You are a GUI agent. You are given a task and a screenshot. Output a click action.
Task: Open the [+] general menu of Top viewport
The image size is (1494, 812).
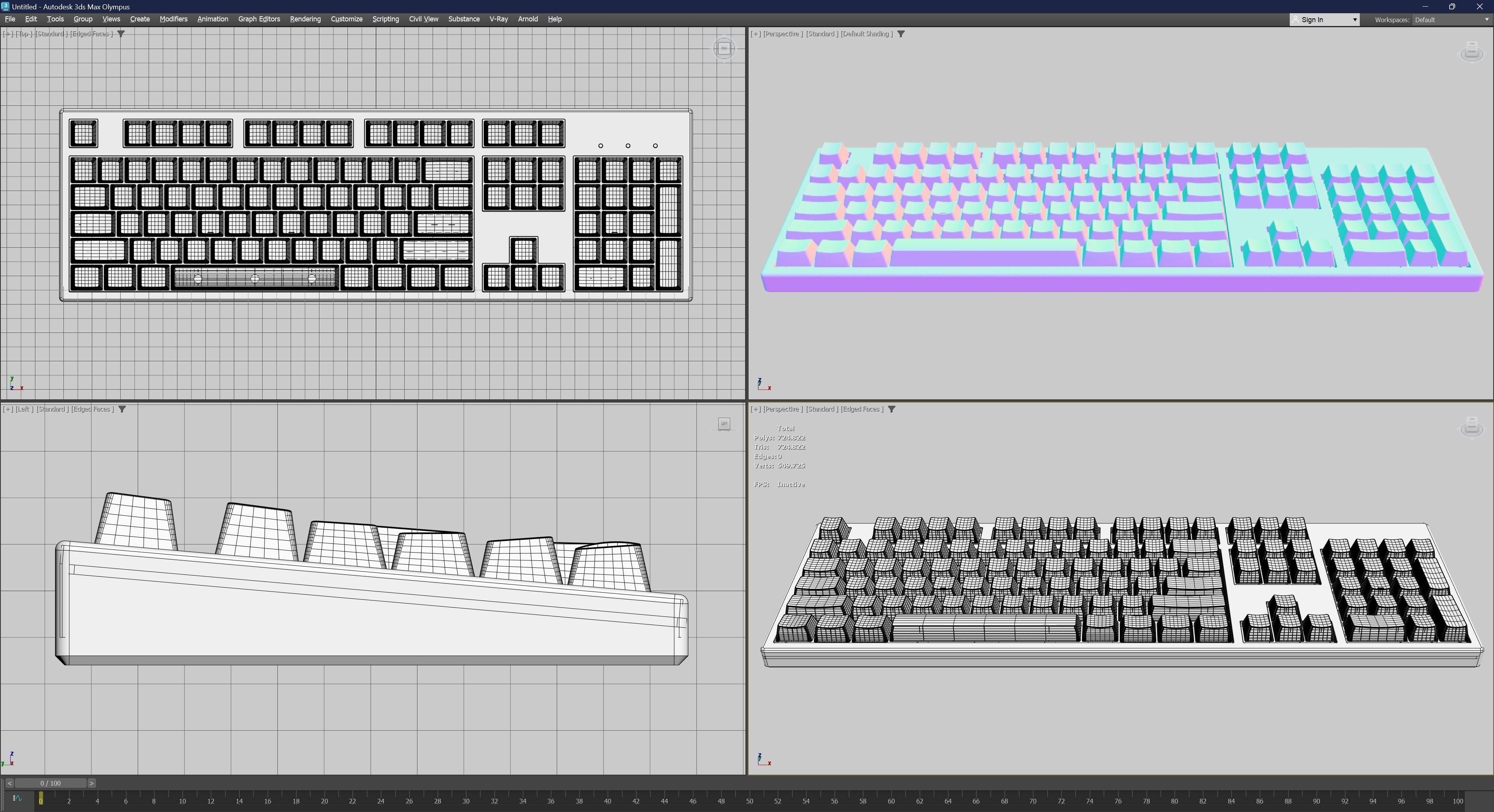[x=8, y=33]
